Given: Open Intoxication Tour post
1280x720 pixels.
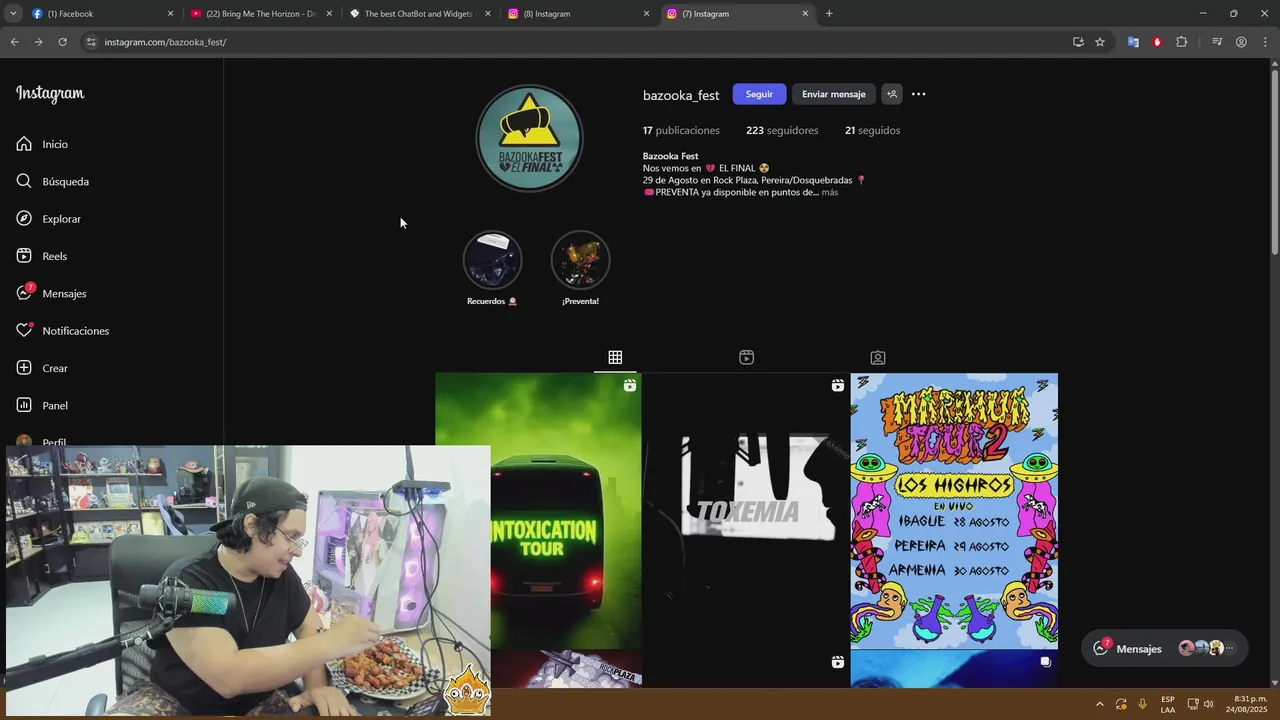Looking at the screenshot, I should [538, 511].
